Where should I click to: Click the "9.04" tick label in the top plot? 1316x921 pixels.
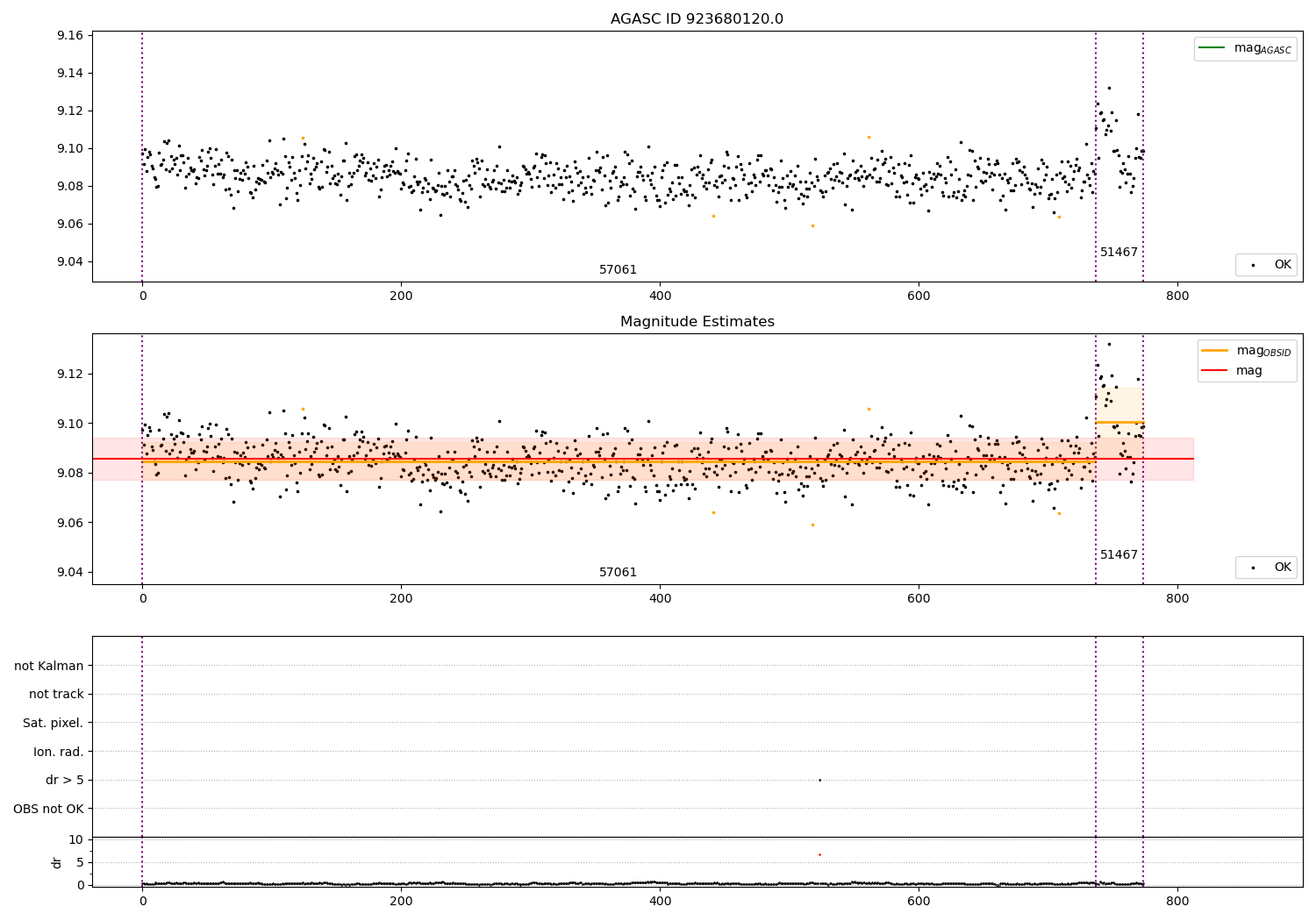pos(69,262)
